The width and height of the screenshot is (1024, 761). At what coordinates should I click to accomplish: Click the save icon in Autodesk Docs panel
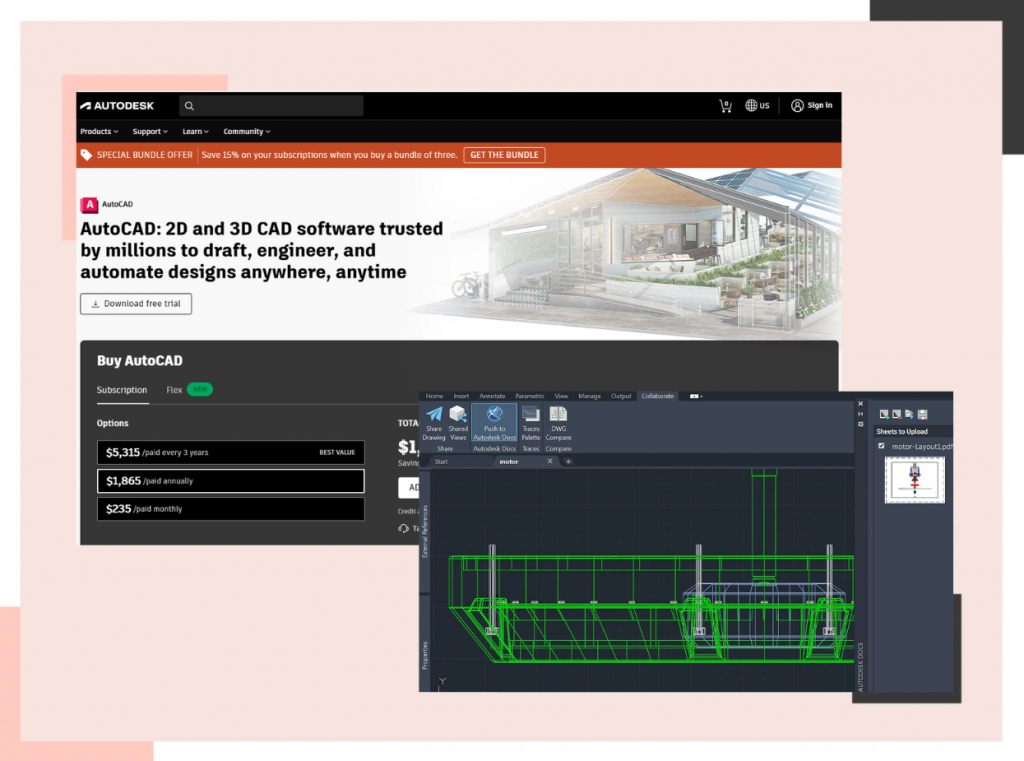(923, 414)
